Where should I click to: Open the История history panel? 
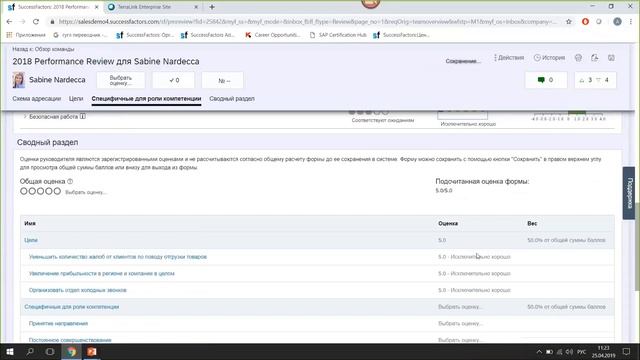549,58
